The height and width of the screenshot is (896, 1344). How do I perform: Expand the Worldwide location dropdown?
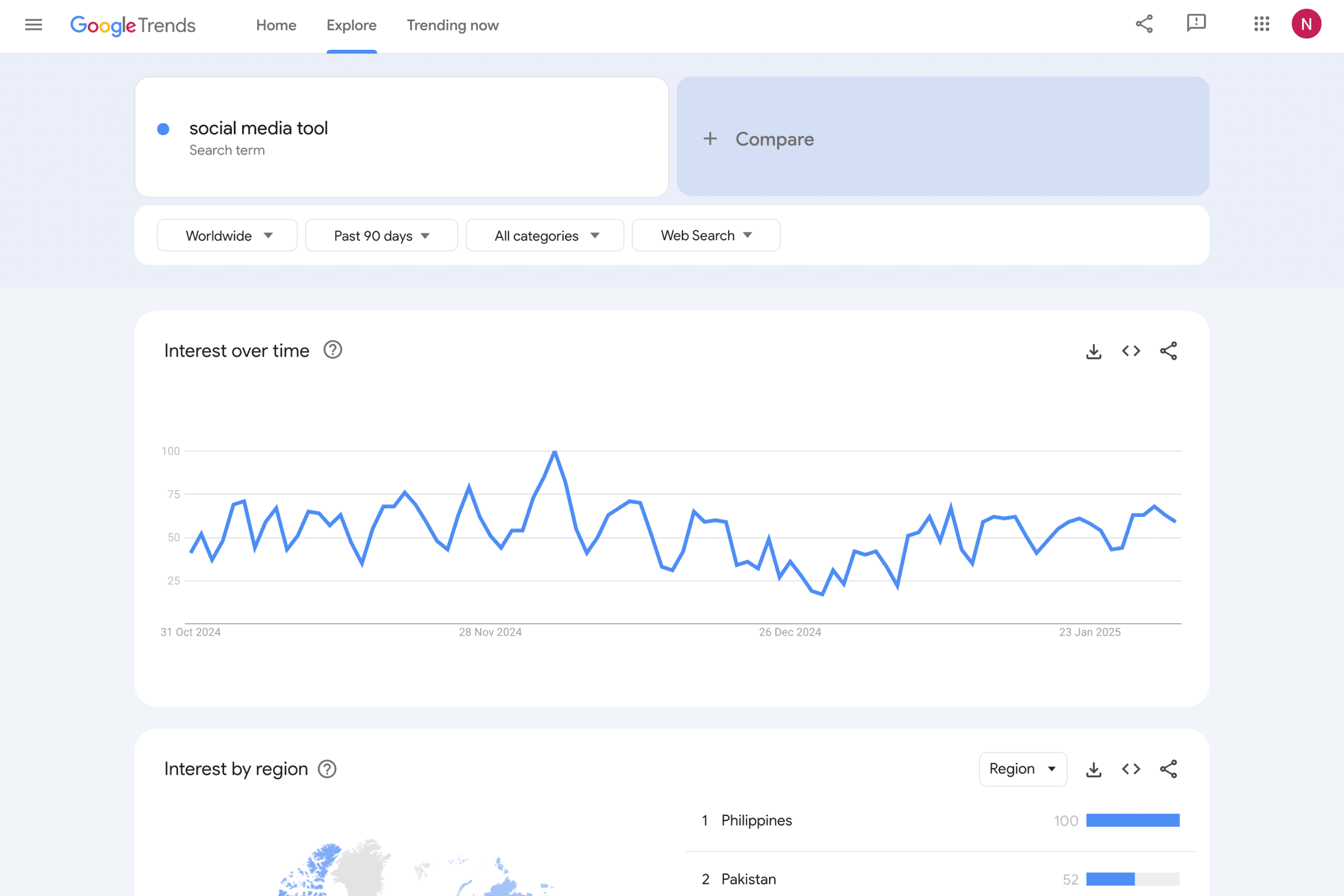pyautogui.click(x=227, y=235)
